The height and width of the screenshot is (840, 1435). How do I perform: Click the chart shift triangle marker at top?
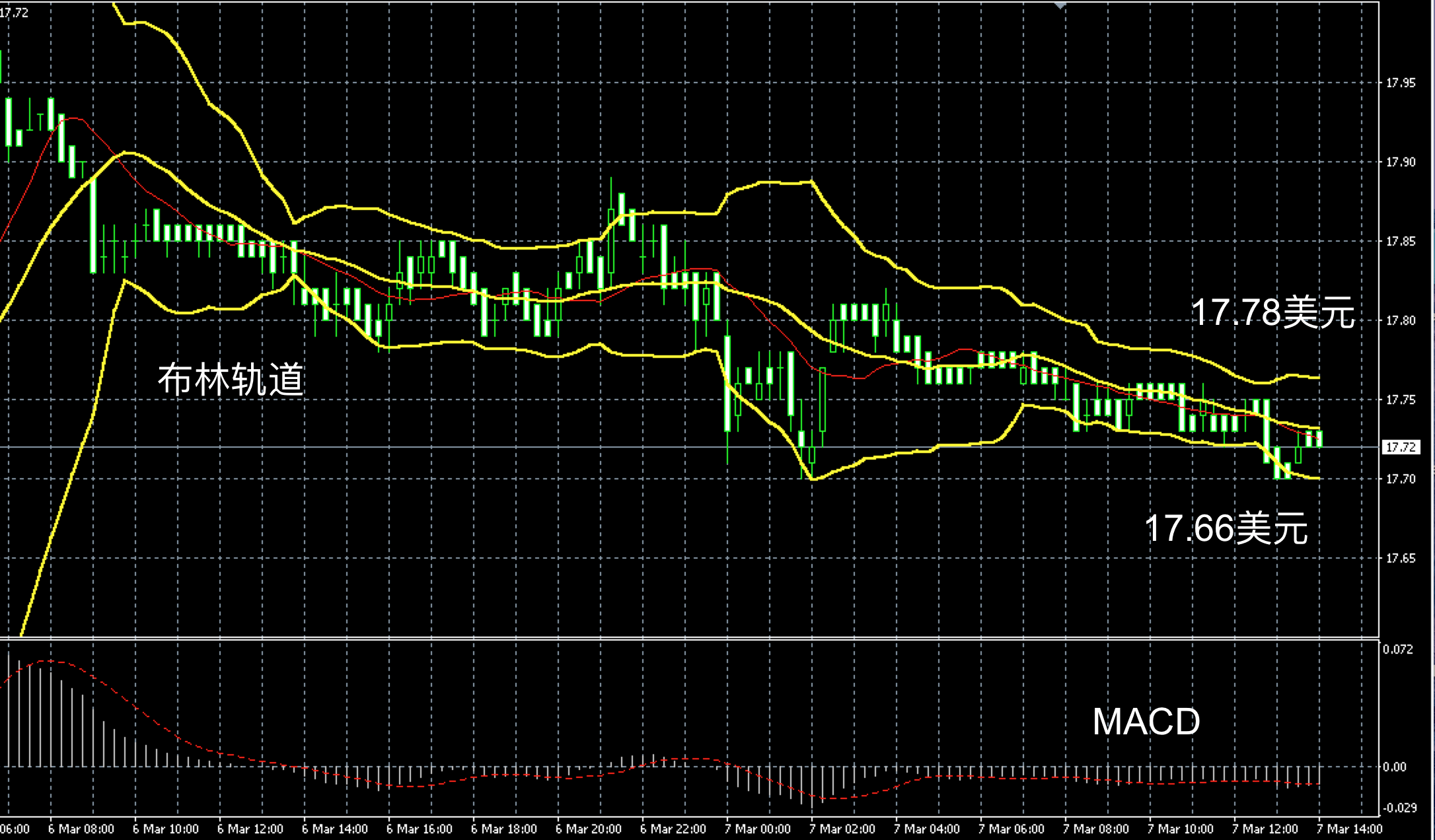(1061, 5)
